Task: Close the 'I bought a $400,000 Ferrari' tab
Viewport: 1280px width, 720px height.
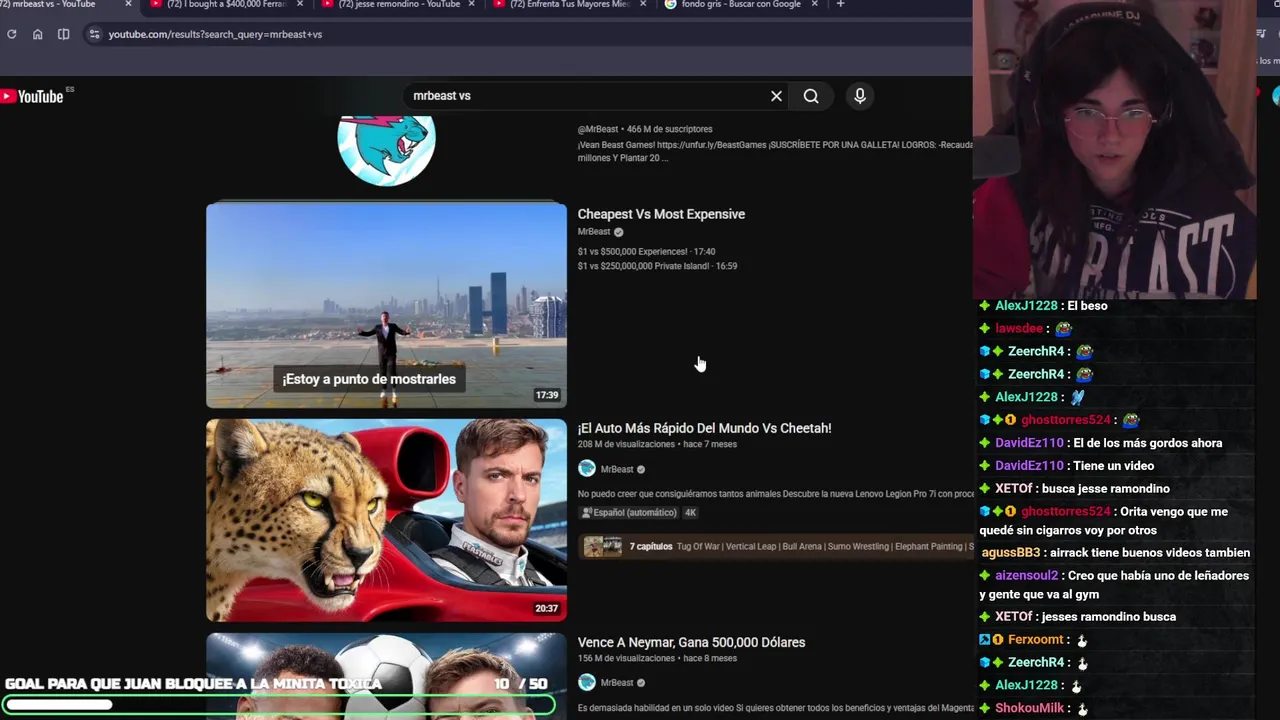Action: point(299,4)
